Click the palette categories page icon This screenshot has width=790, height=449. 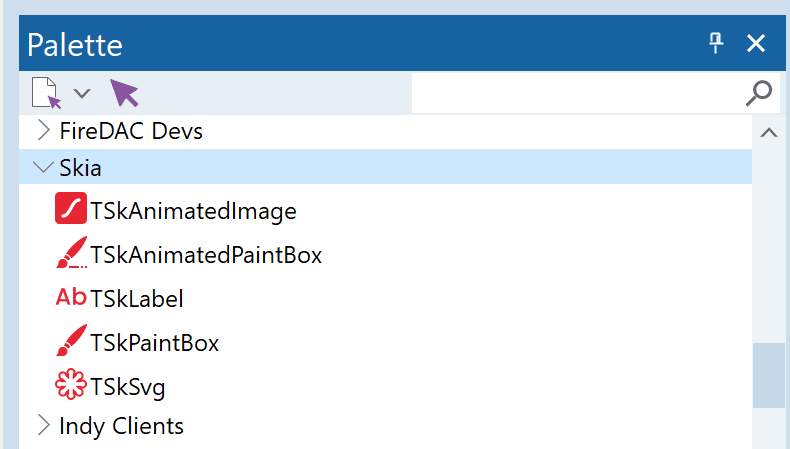coord(46,93)
